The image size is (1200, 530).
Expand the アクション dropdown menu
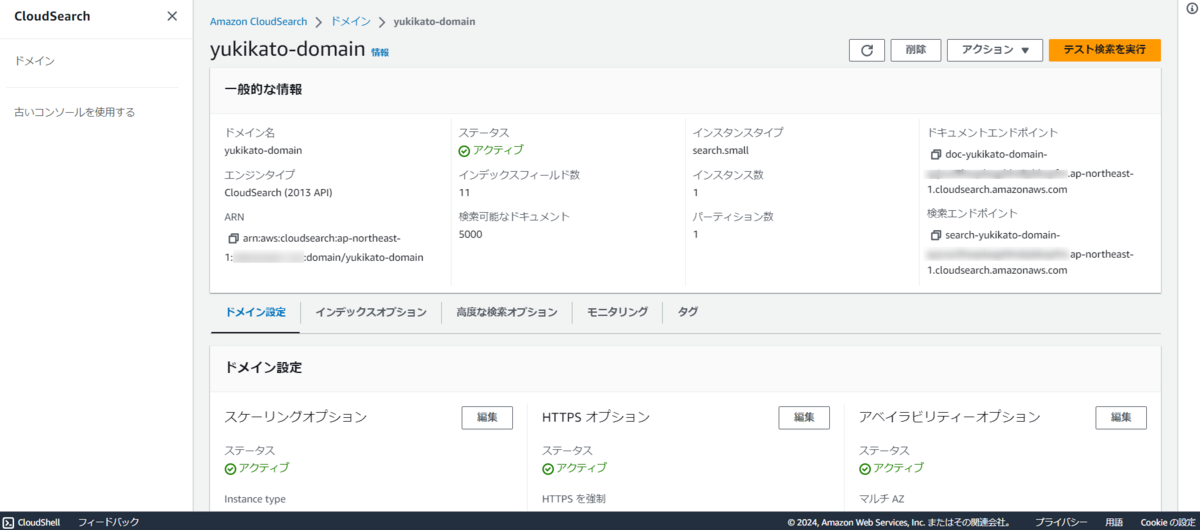tap(995, 50)
